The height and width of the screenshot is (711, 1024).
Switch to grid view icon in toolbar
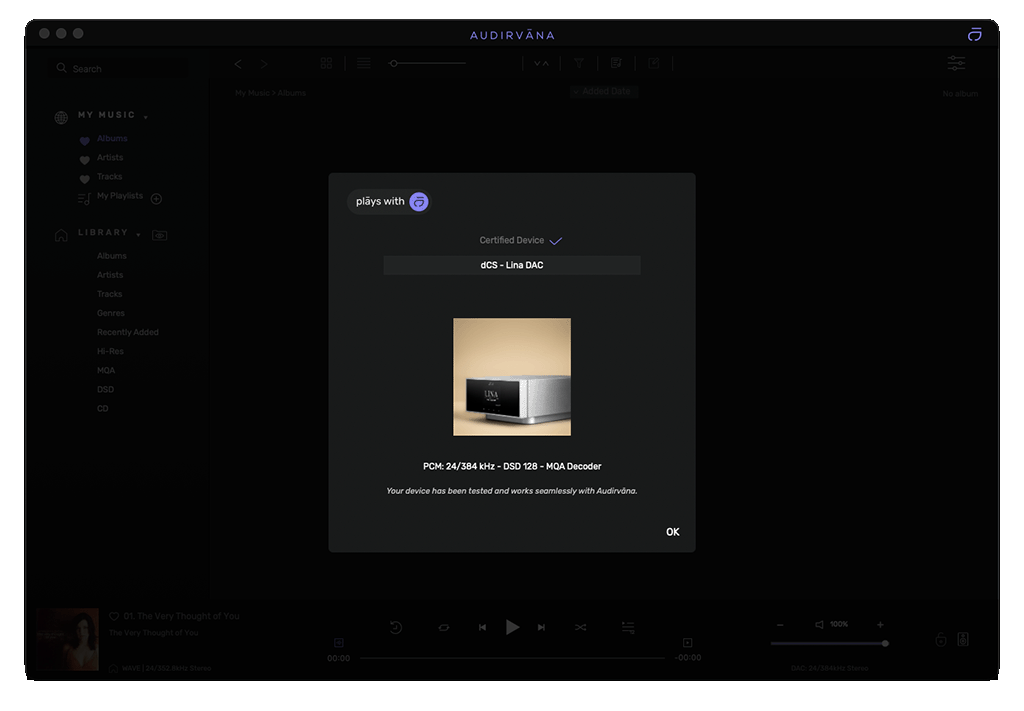coord(326,63)
